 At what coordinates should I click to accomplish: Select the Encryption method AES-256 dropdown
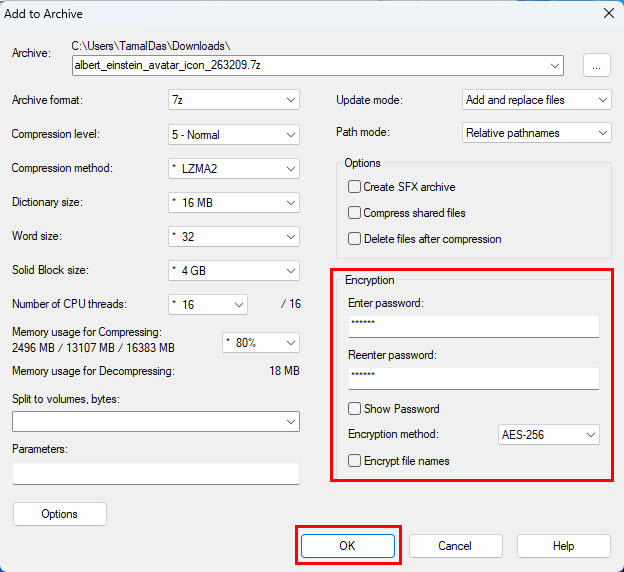pos(548,435)
